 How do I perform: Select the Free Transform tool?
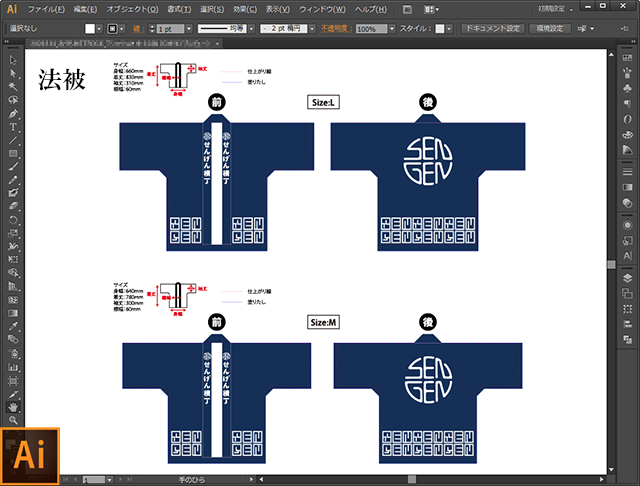13,260
